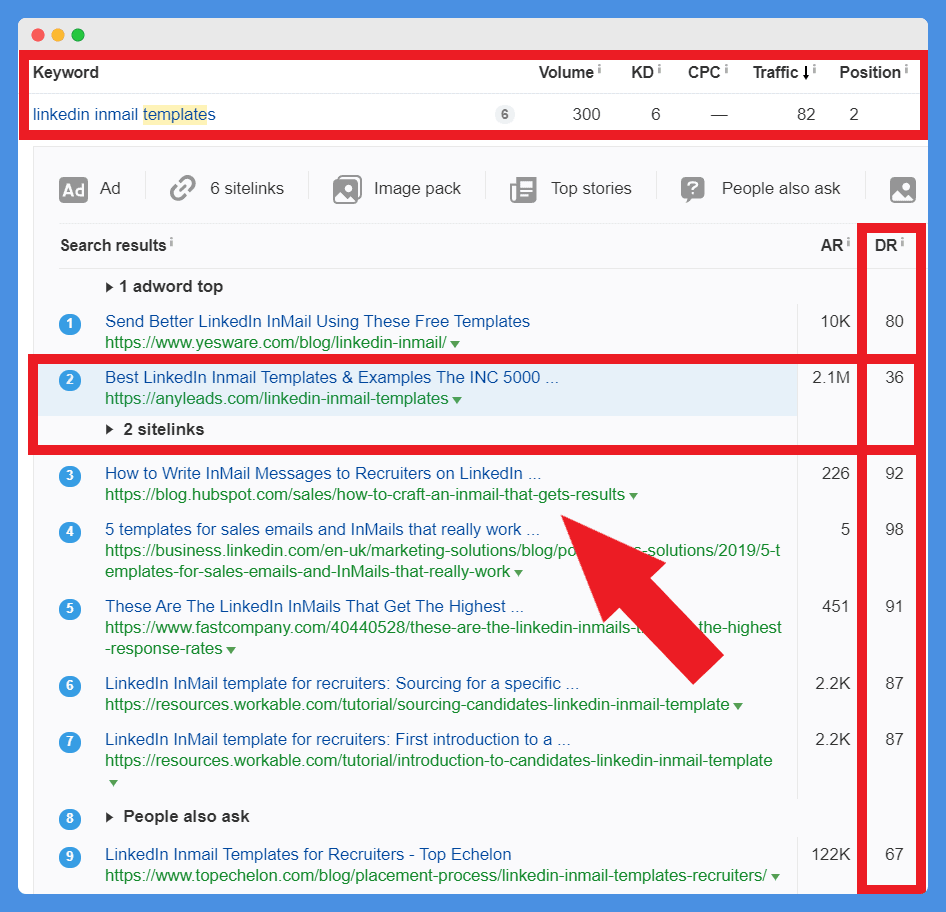
Task: Open the yesware.com blog URL
Action: coord(276,343)
